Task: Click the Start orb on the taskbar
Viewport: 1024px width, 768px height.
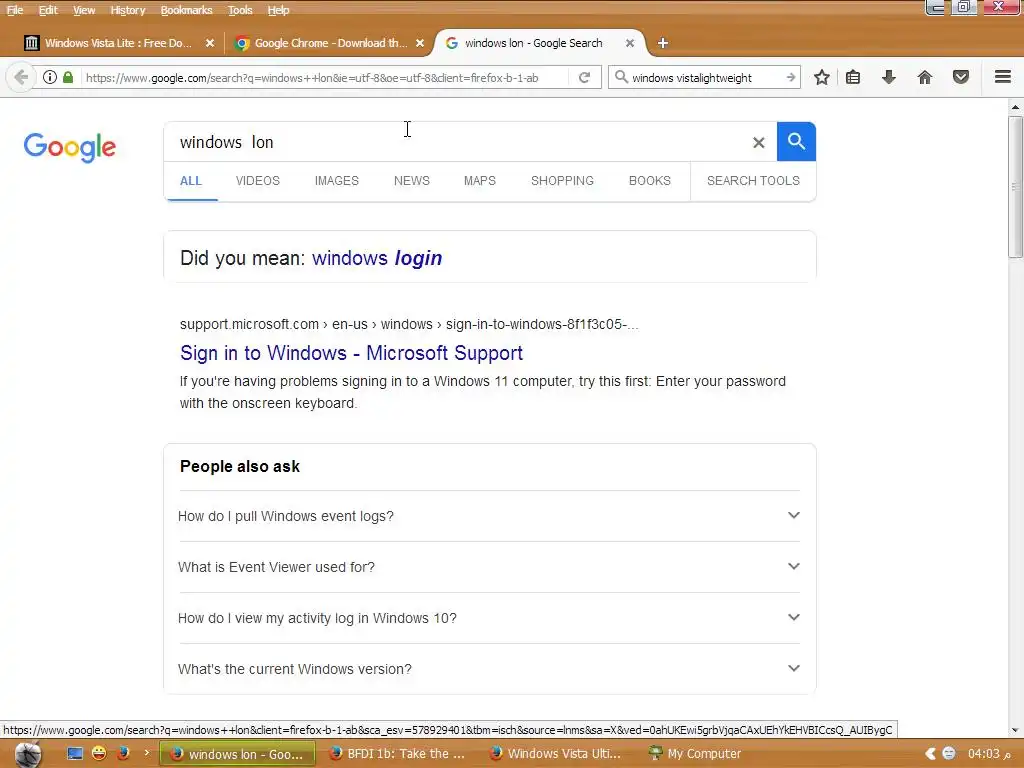Action: pyautogui.click(x=28, y=754)
